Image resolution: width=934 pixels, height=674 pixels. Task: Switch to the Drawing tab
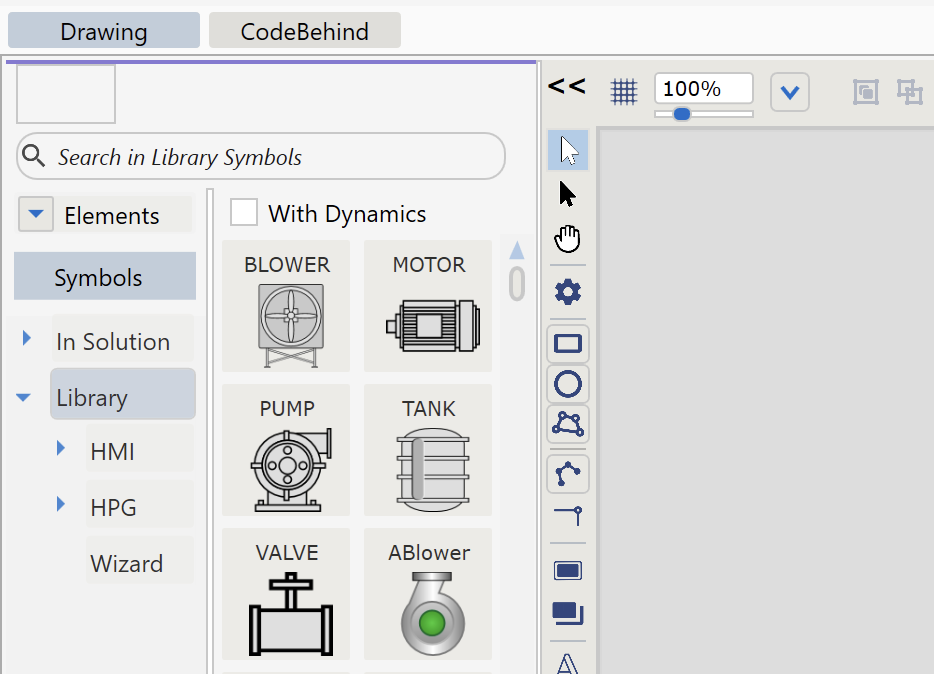104,31
